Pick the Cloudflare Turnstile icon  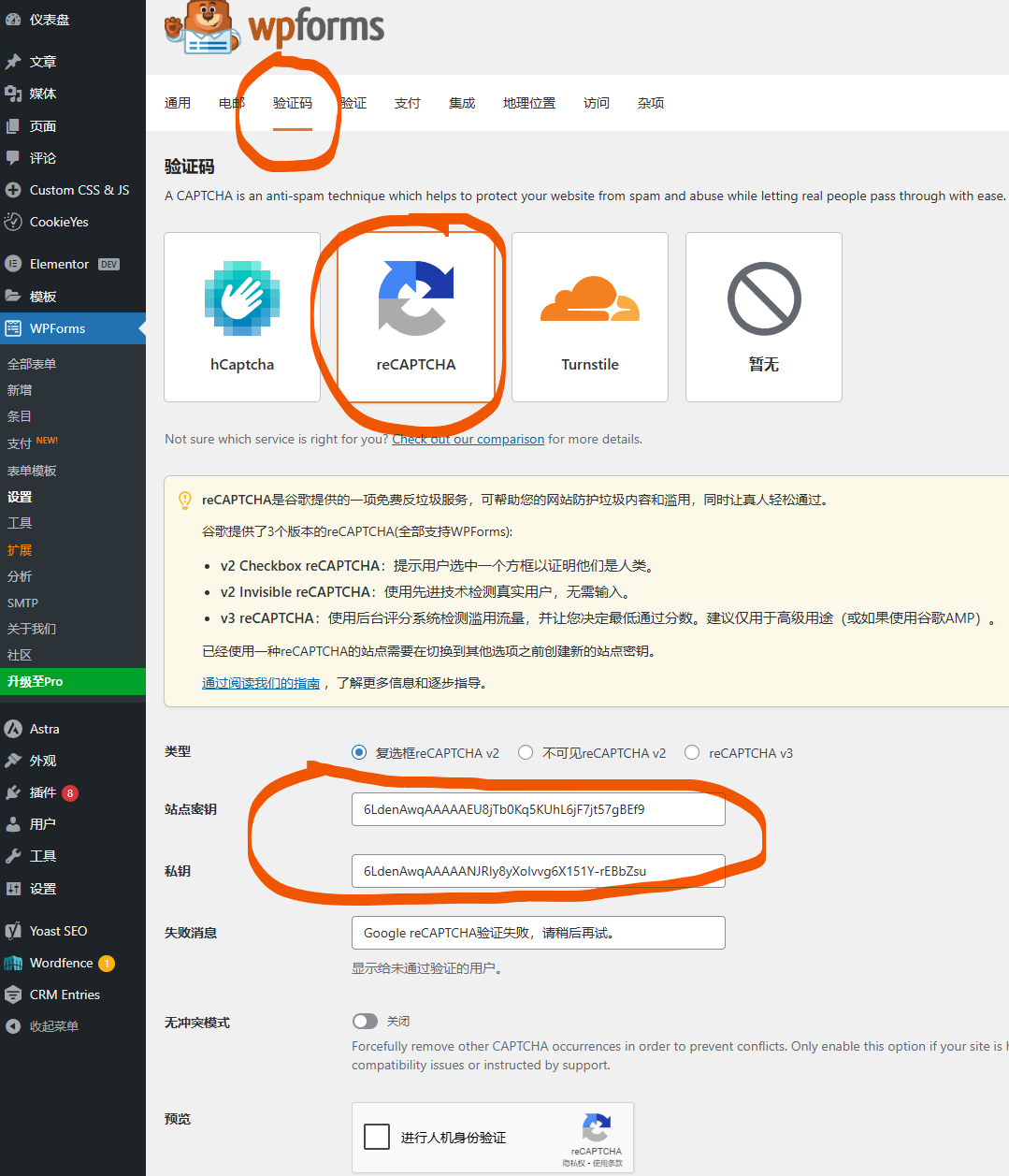[590, 298]
